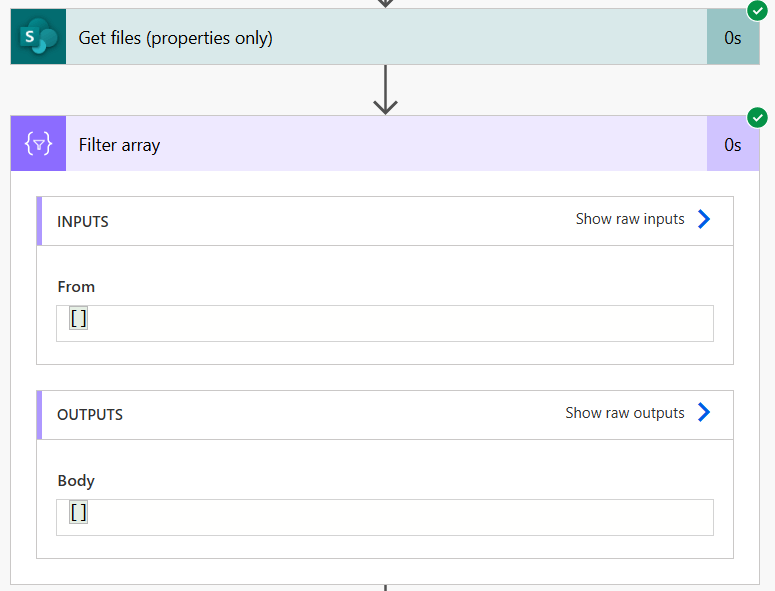Click green success checkmark on Filter array
This screenshot has width=775, height=591.
pos(757,117)
